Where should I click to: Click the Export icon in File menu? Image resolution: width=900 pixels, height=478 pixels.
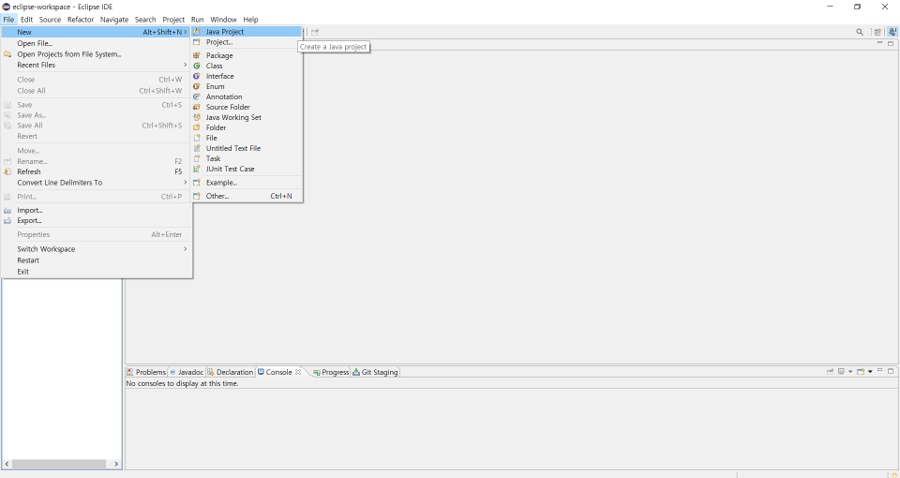[x=7, y=221]
